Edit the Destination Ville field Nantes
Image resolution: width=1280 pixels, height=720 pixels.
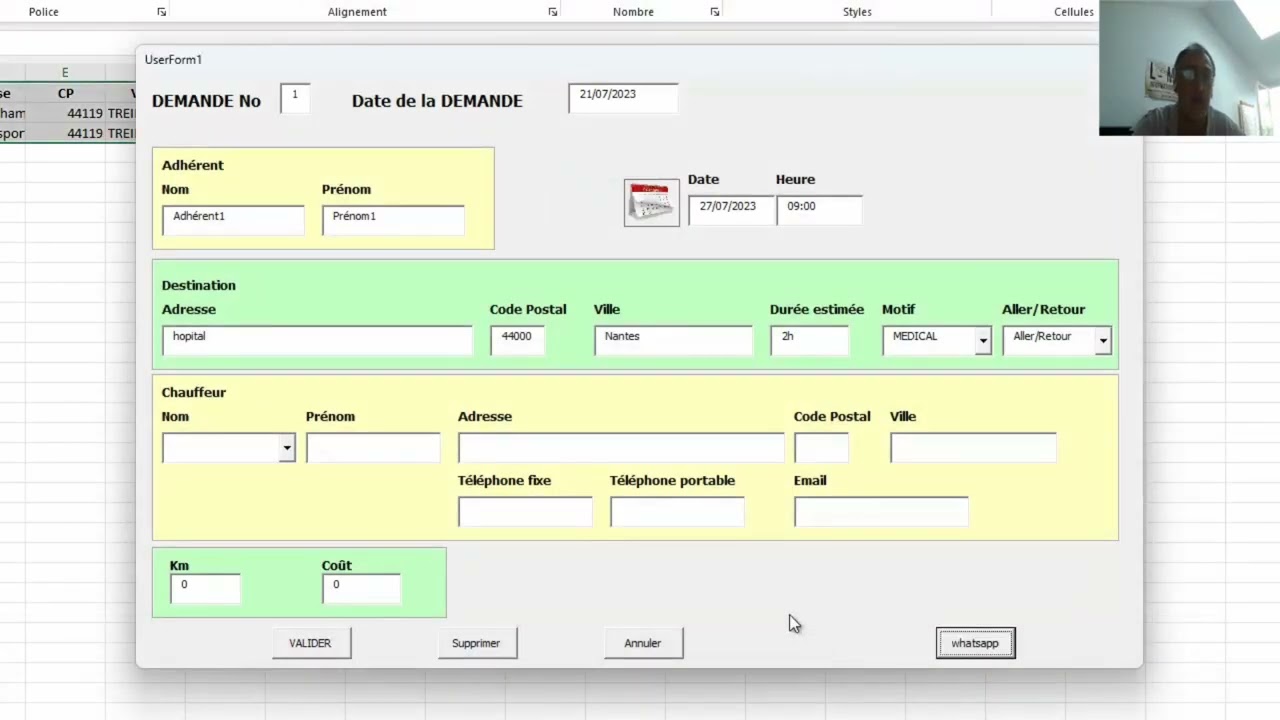click(x=673, y=340)
